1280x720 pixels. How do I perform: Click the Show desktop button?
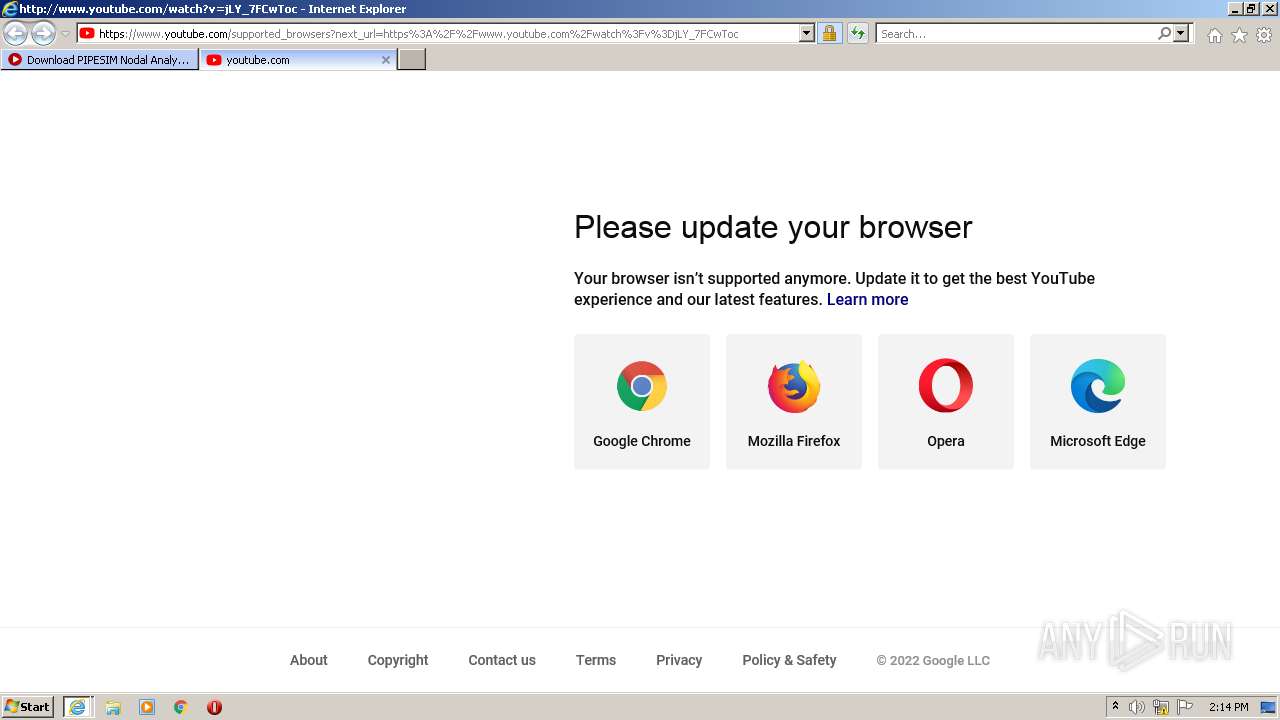coord(1268,707)
